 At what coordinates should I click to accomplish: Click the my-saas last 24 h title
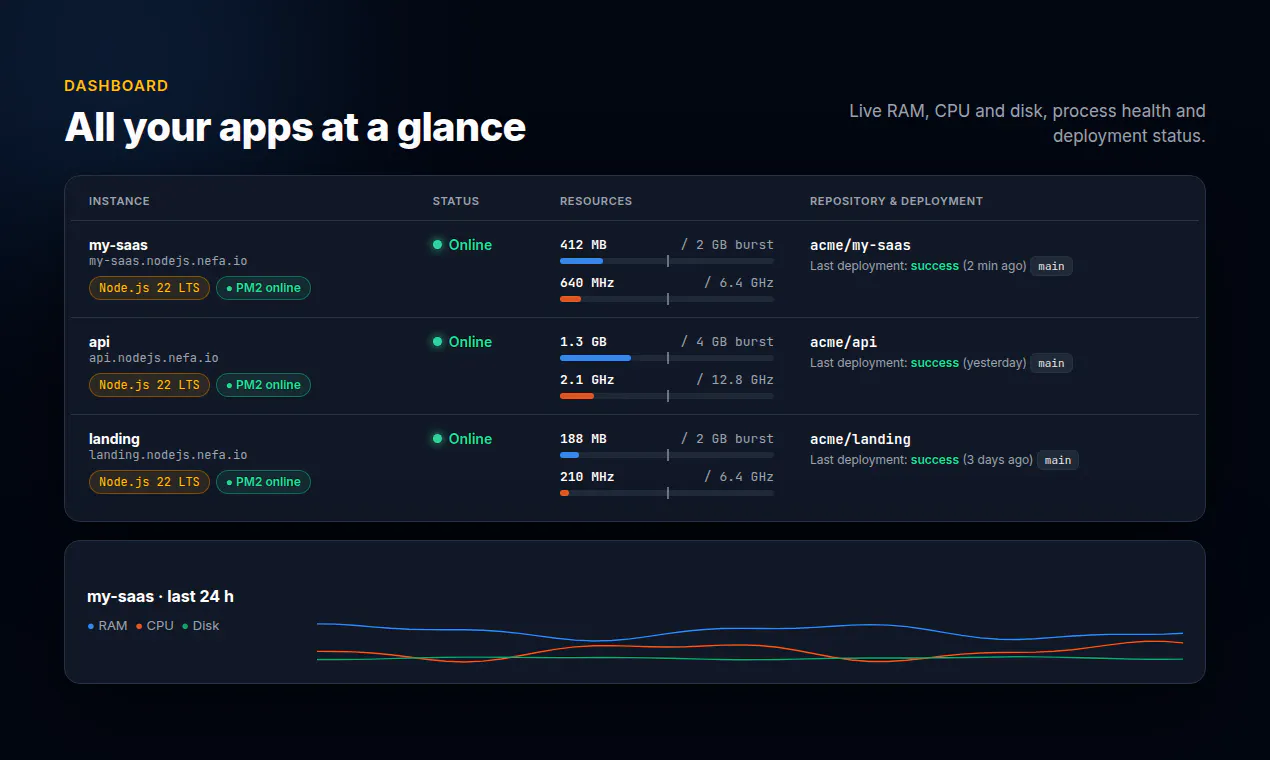[x=160, y=597]
